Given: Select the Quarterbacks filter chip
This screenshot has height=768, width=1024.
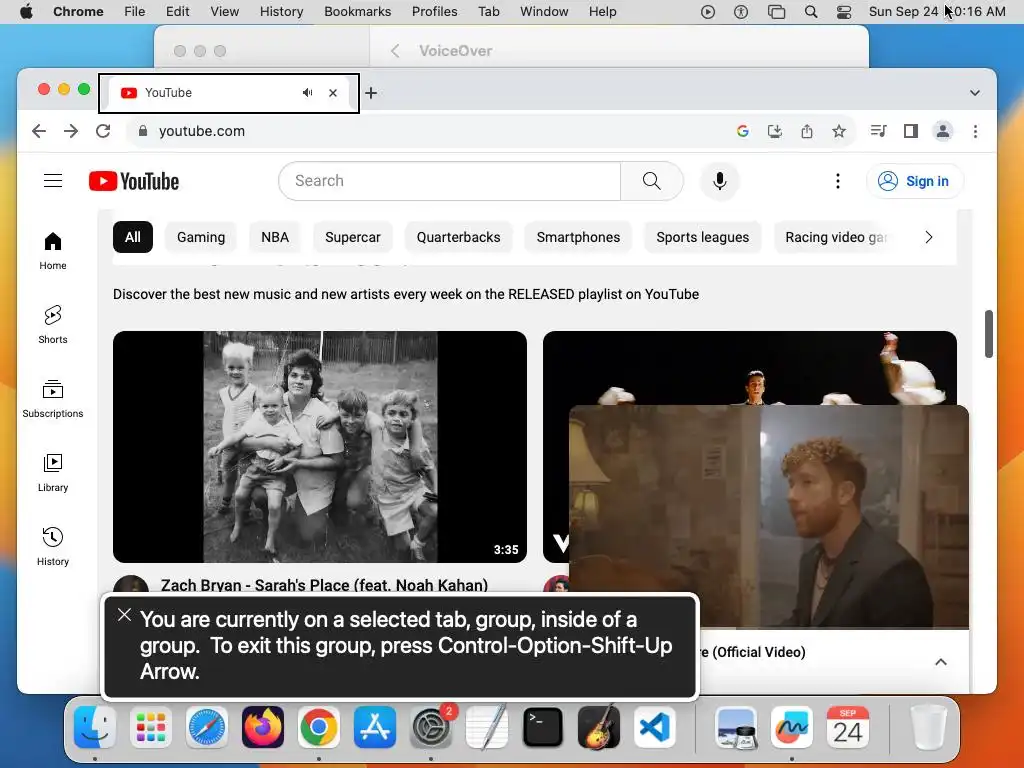Looking at the screenshot, I should pos(458,237).
